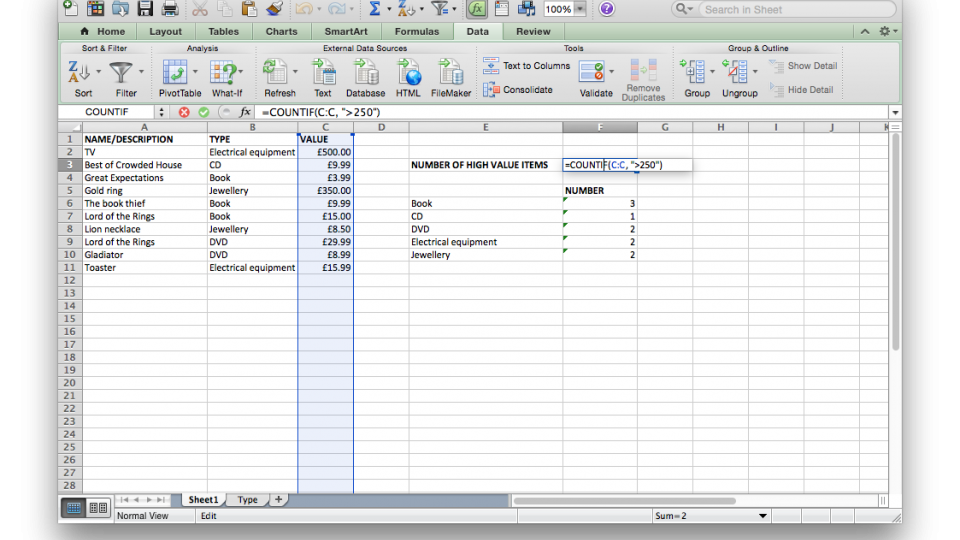Image resolution: width=960 pixels, height=540 pixels.
Task: Open the Text to Columns tool
Action: pos(526,66)
